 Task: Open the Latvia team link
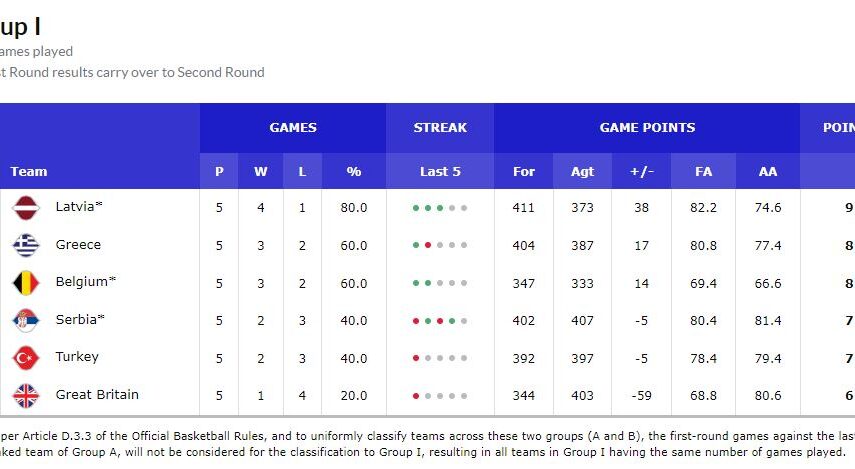coord(76,207)
